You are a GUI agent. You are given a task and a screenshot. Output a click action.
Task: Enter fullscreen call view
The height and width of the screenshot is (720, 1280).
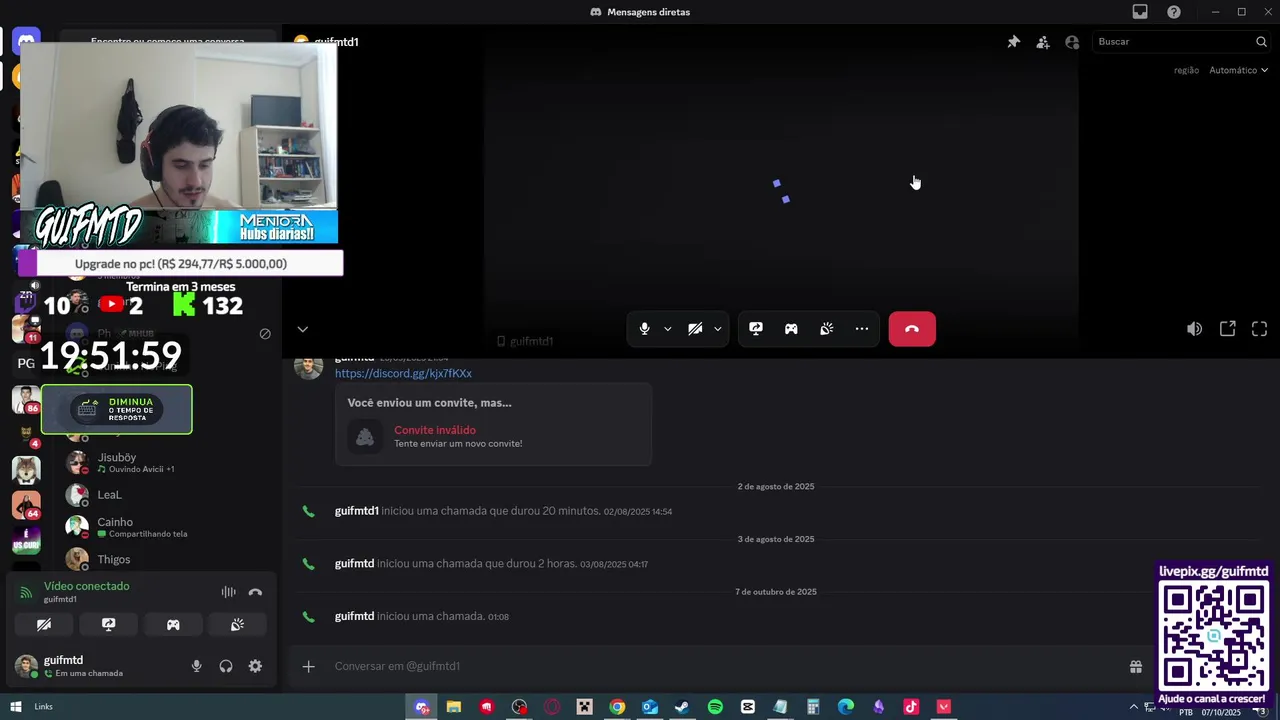(1260, 329)
